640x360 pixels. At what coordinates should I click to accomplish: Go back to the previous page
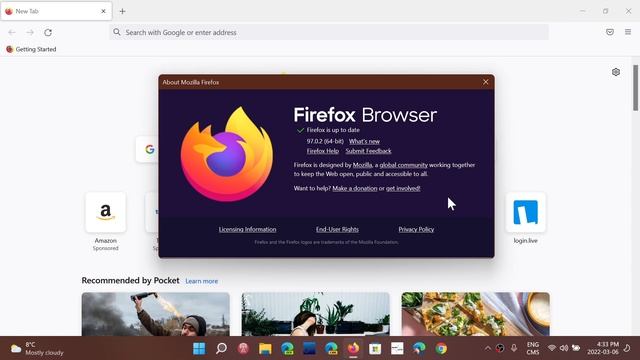pyautogui.click(x=12, y=32)
